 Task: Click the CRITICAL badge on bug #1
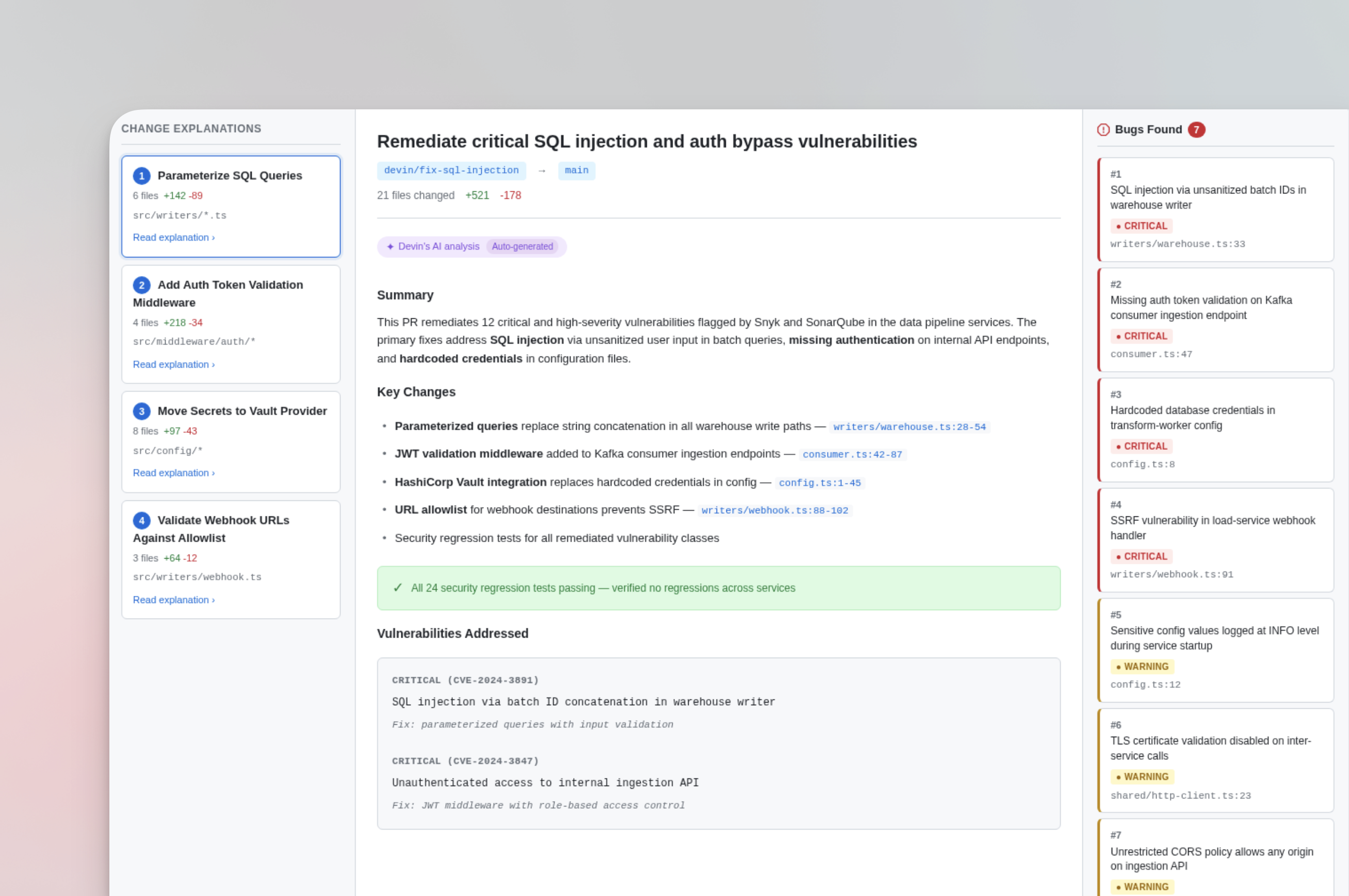(x=1141, y=226)
